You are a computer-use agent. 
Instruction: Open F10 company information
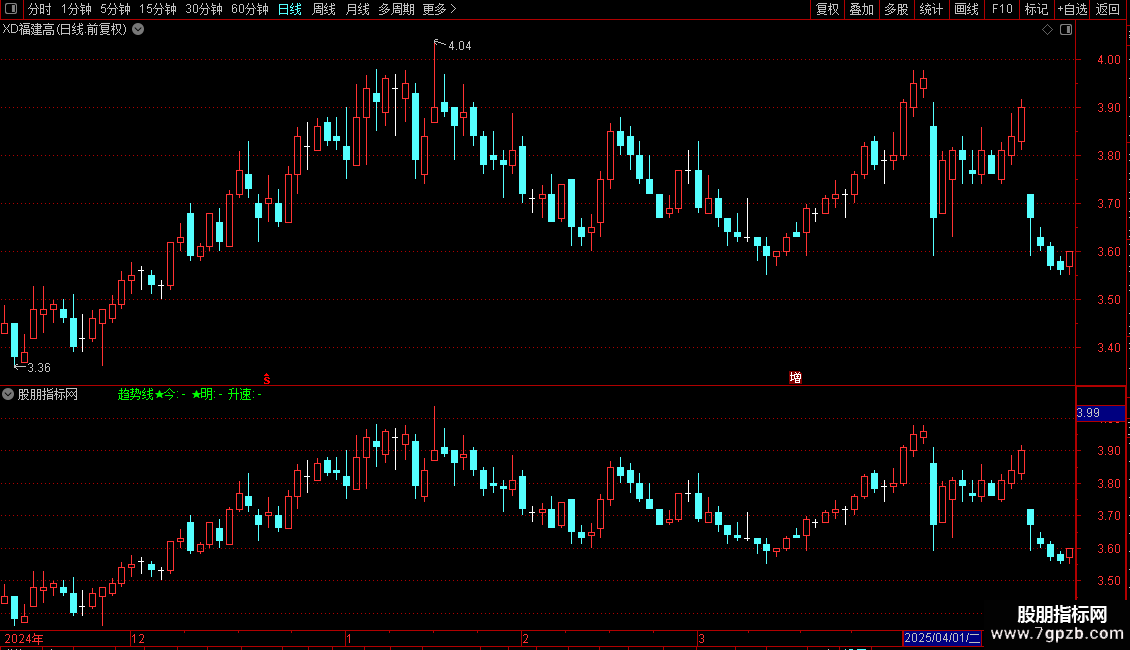[x=1002, y=9]
